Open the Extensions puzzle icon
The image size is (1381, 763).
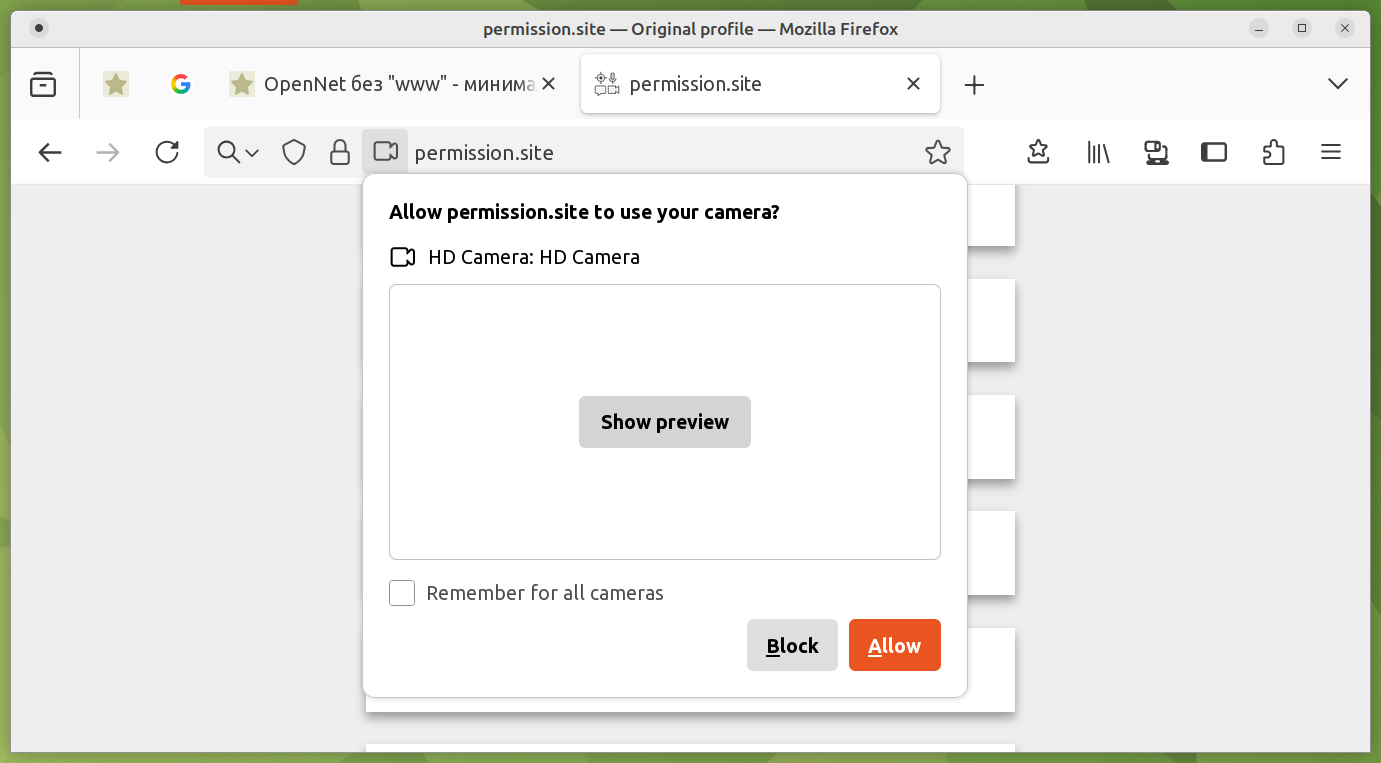coord(1273,152)
